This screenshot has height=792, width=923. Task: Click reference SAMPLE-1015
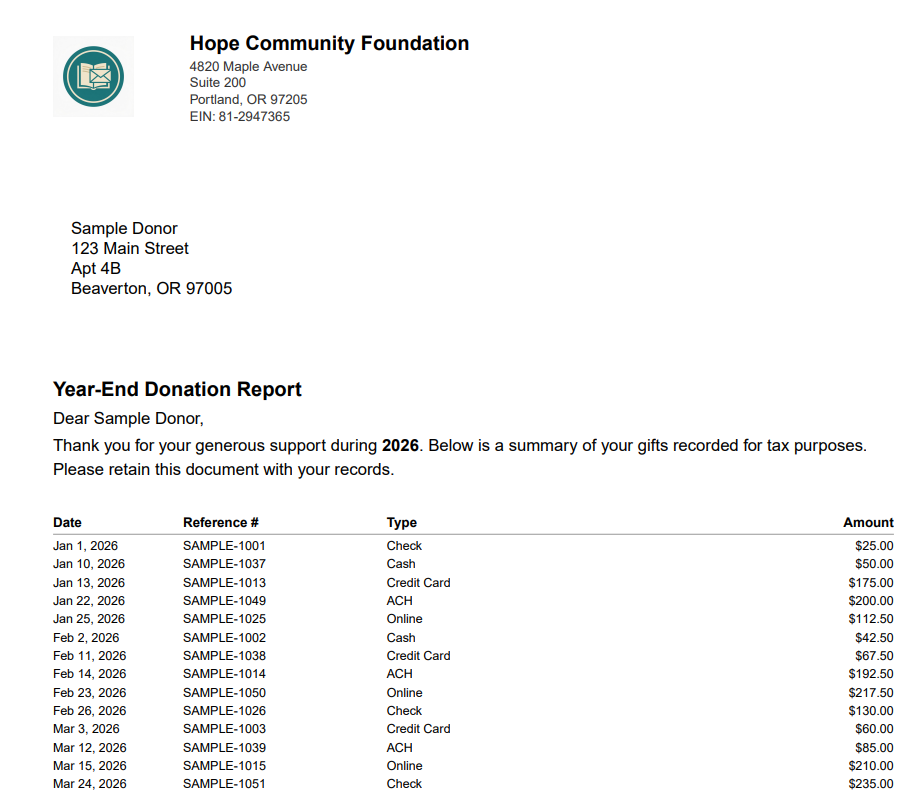click(x=224, y=766)
